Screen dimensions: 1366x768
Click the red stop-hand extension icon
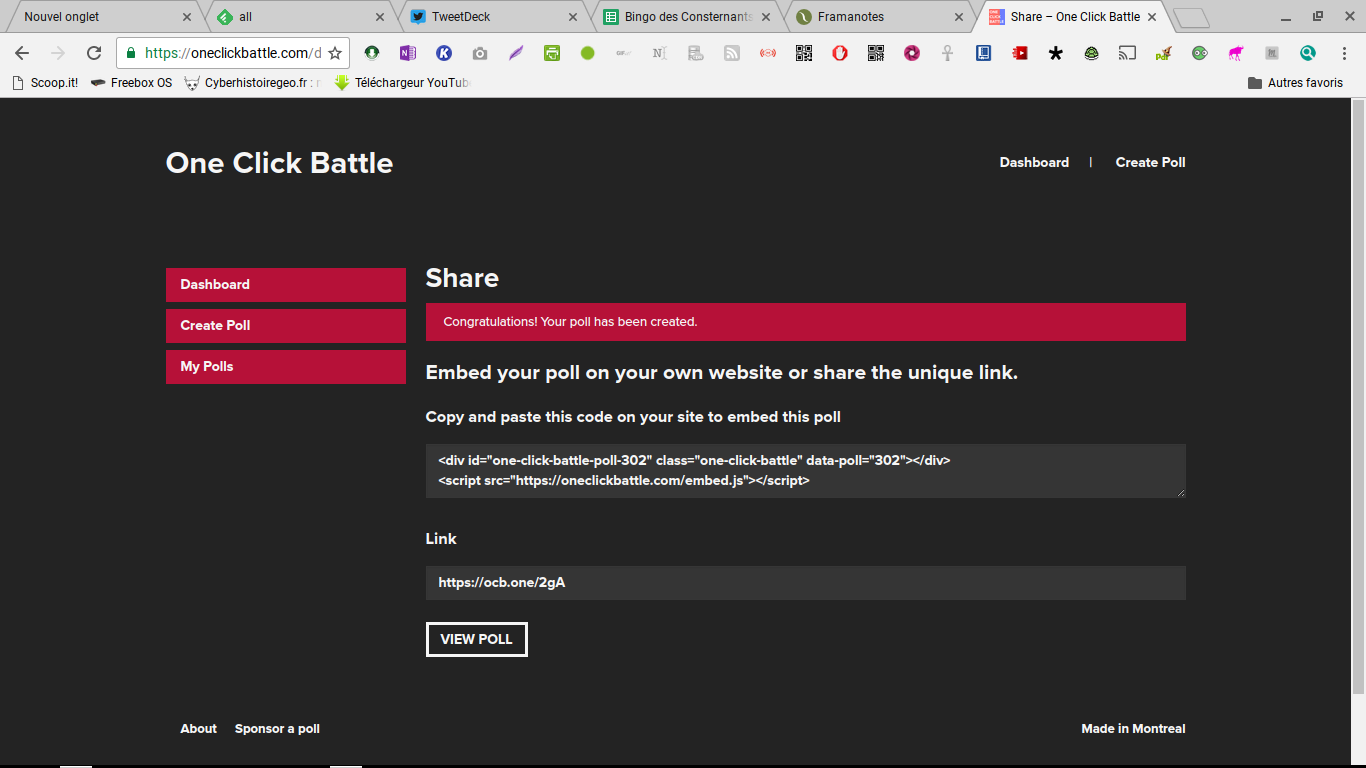(840, 53)
